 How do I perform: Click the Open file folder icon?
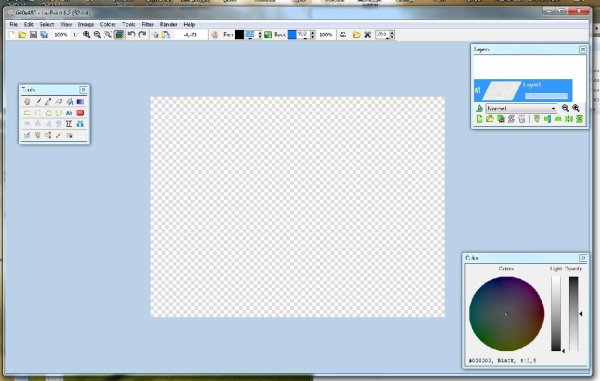tap(22, 35)
